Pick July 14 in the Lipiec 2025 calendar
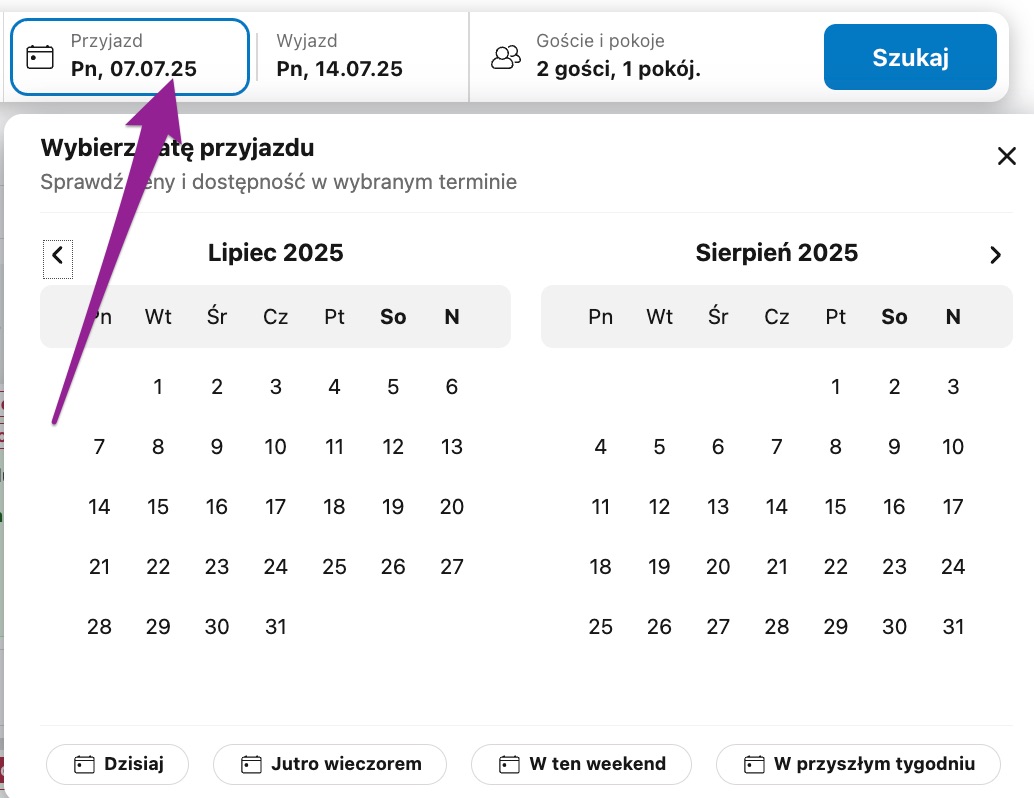The height and width of the screenshot is (798, 1034). 99,507
